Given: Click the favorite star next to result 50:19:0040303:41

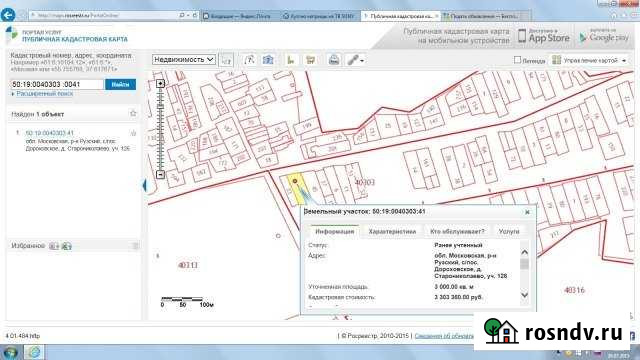Looking at the screenshot, I should pyautogui.click(x=133, y=133).
